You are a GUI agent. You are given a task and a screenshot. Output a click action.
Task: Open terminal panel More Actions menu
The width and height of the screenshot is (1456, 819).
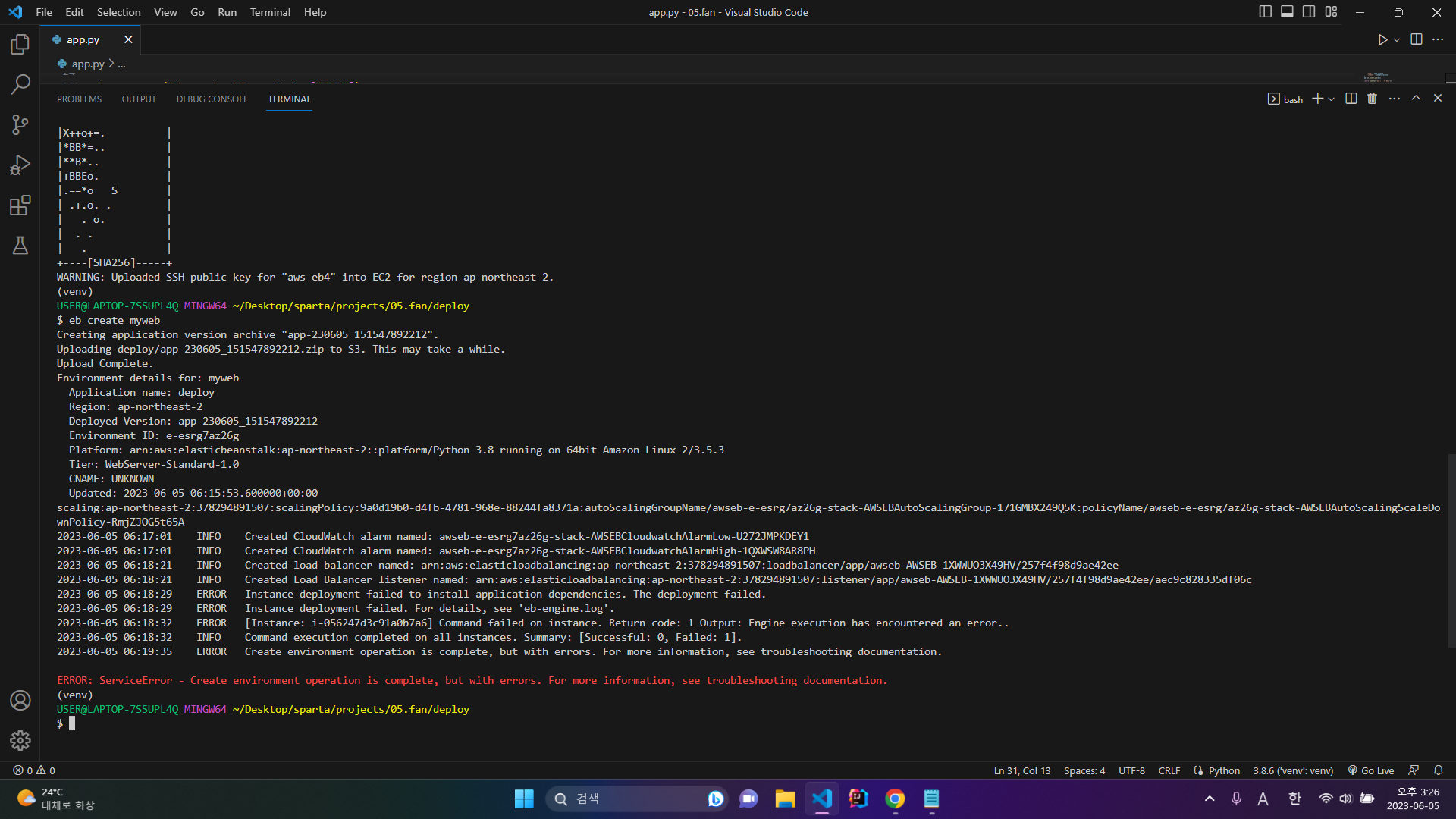tap(1395, 99)
